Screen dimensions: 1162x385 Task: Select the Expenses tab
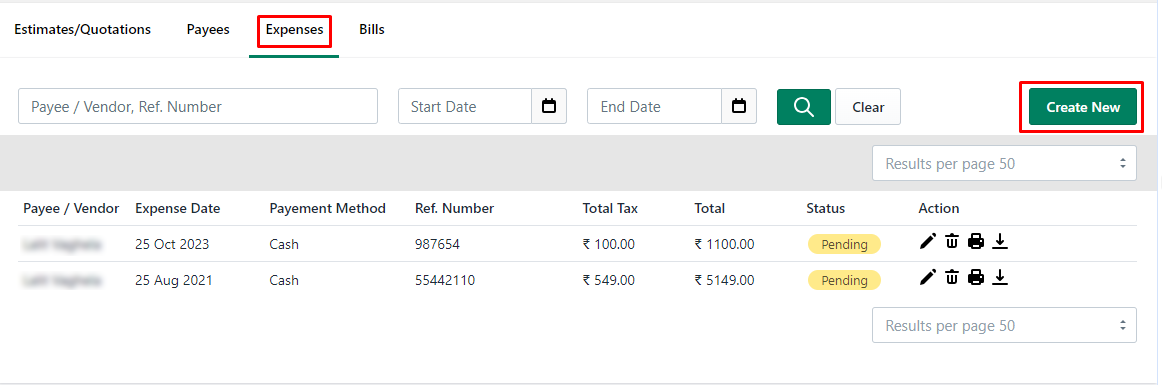294,30
